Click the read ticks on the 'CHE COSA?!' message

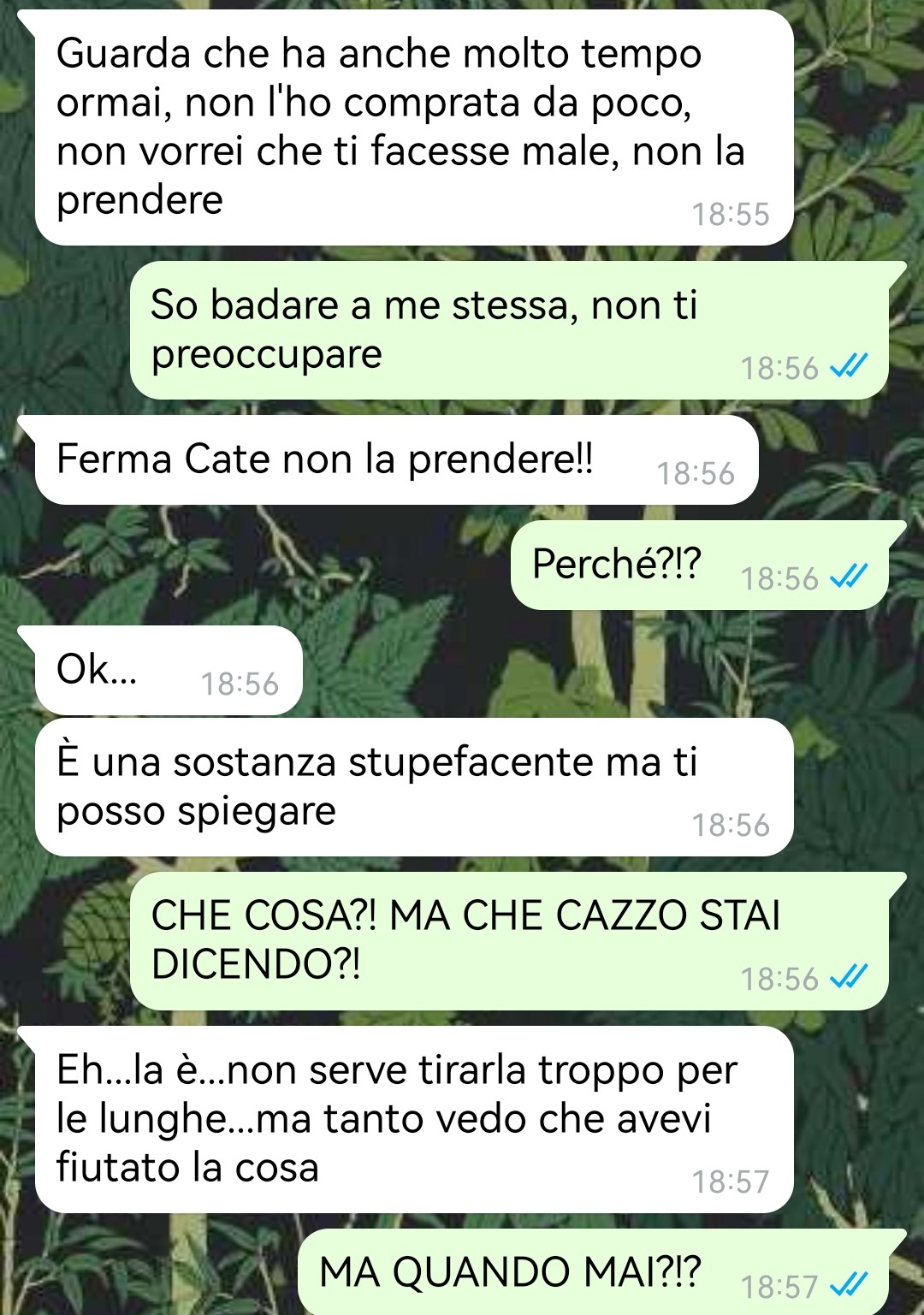point(850,978)
